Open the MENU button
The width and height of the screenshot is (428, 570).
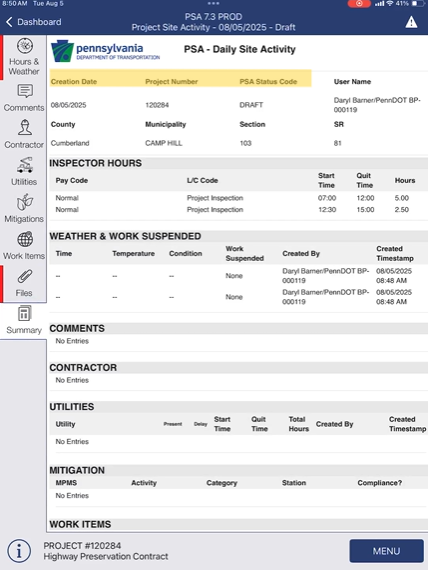(x=387, y=551)
